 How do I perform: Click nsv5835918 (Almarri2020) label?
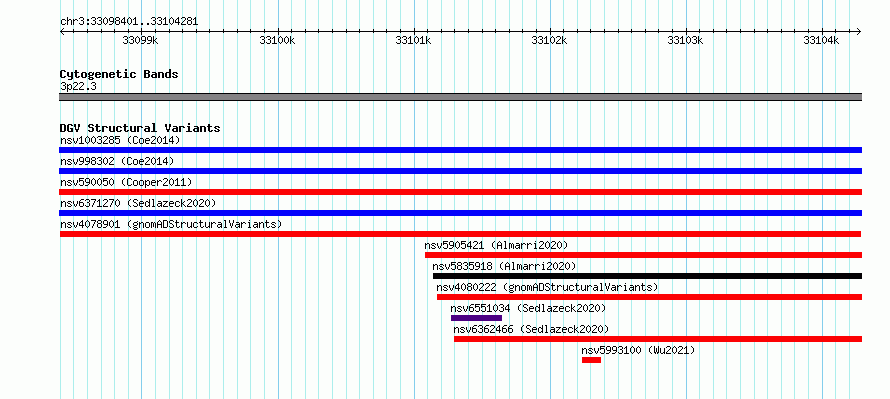(x=504, y=266)
